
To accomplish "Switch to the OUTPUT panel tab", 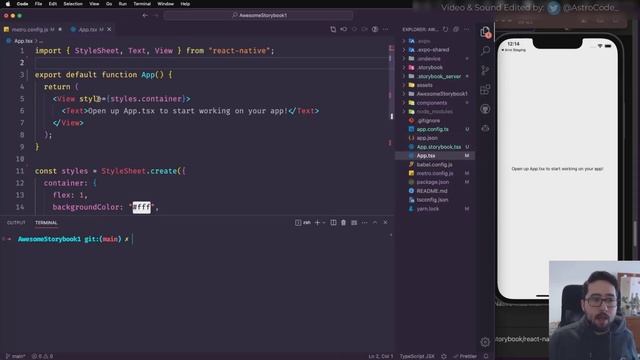I will point(16,222).
